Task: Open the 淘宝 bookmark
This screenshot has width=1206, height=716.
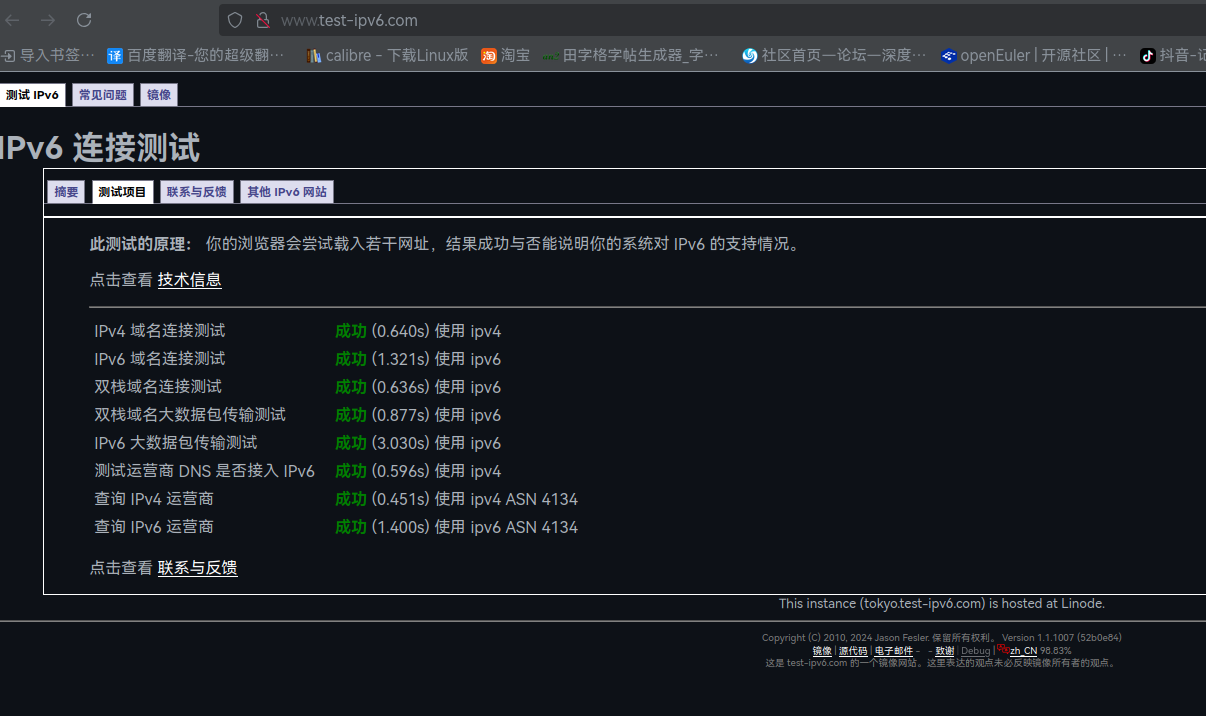Action: pyautogui.click(x=506, y=55)
